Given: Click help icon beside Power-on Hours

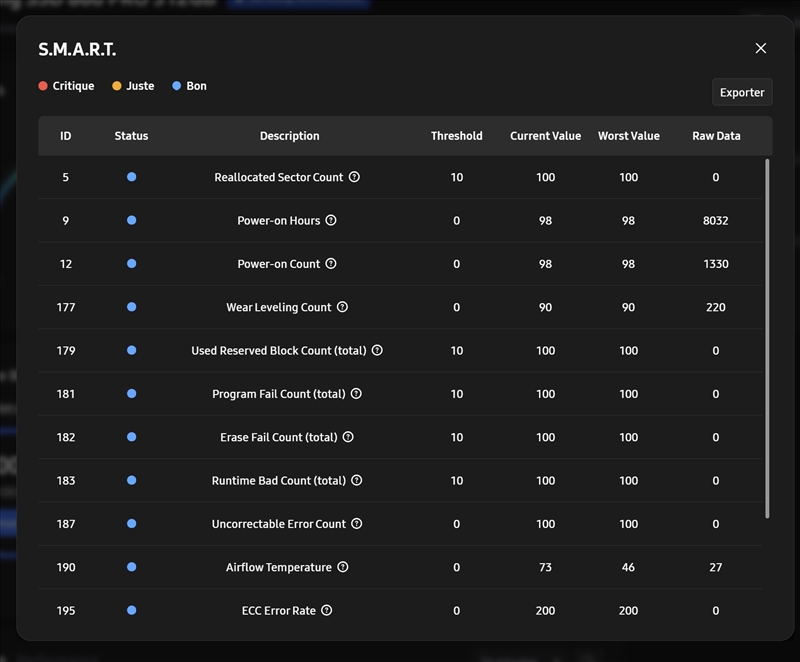Looking at the screenshot, I should coord(331,220).
